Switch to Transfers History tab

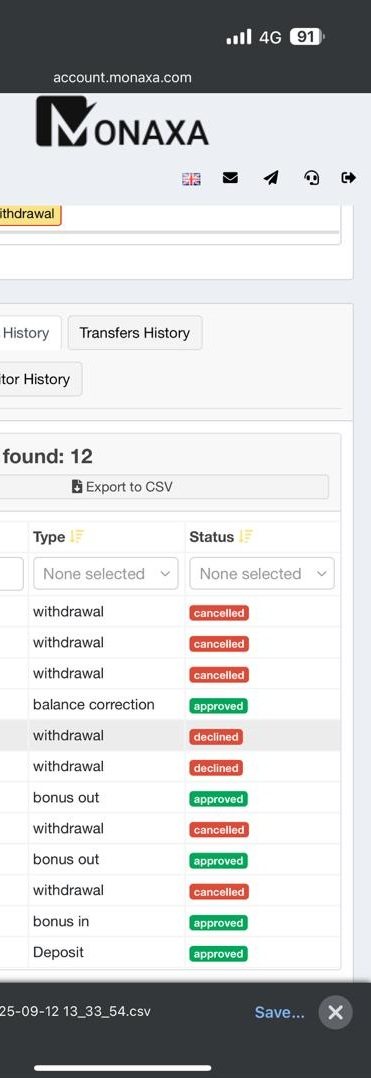tap(135, 333)
